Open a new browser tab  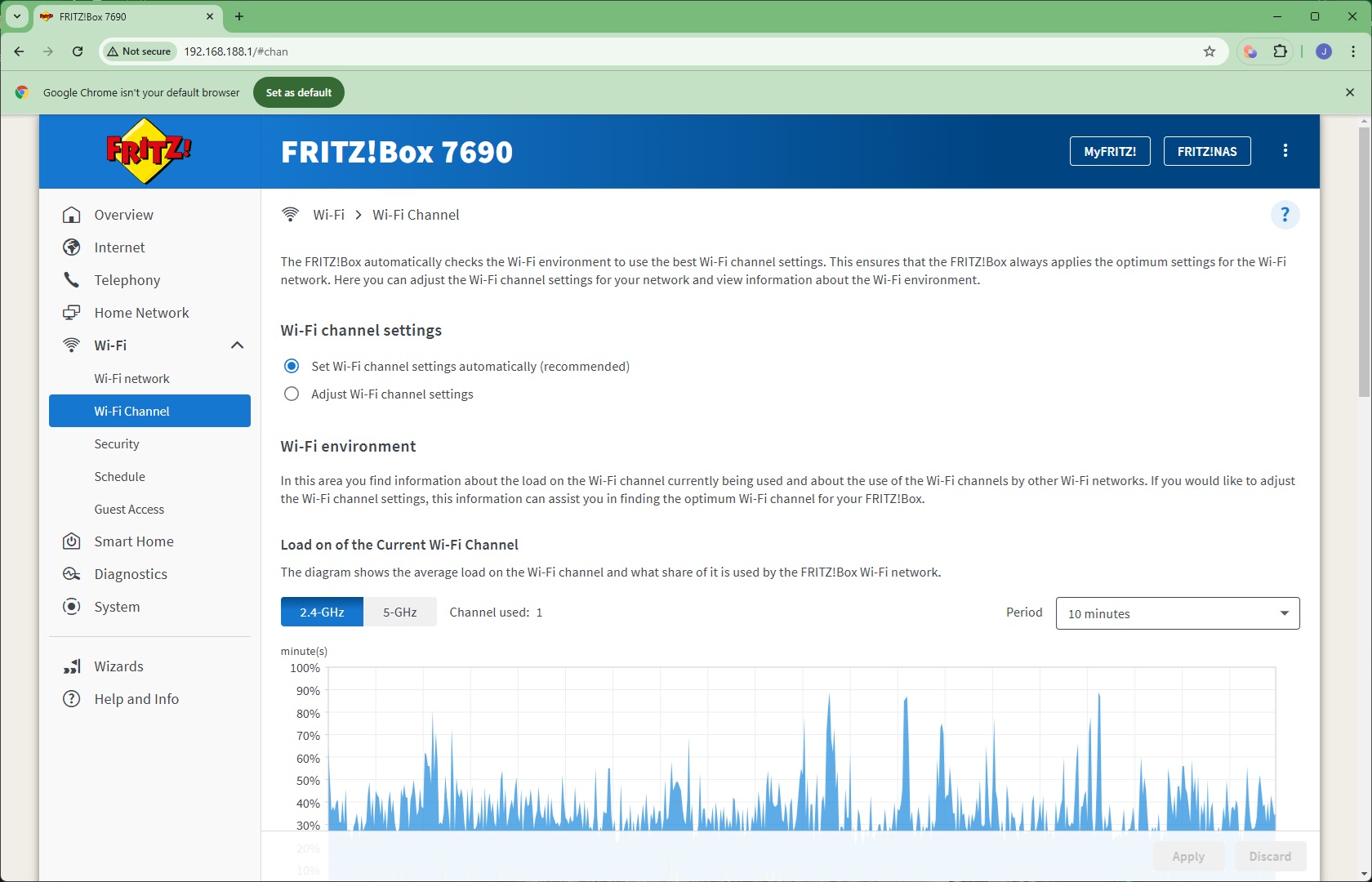pyautogui.click(x=239, y=16)
